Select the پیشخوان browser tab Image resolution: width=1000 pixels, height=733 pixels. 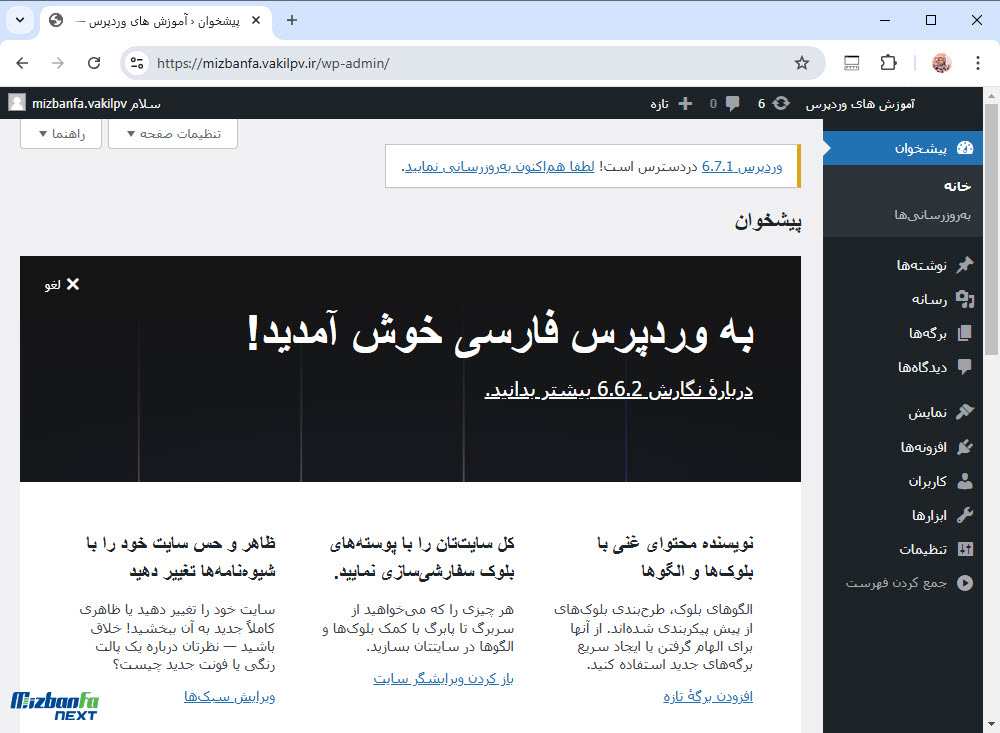pos(156,20)
